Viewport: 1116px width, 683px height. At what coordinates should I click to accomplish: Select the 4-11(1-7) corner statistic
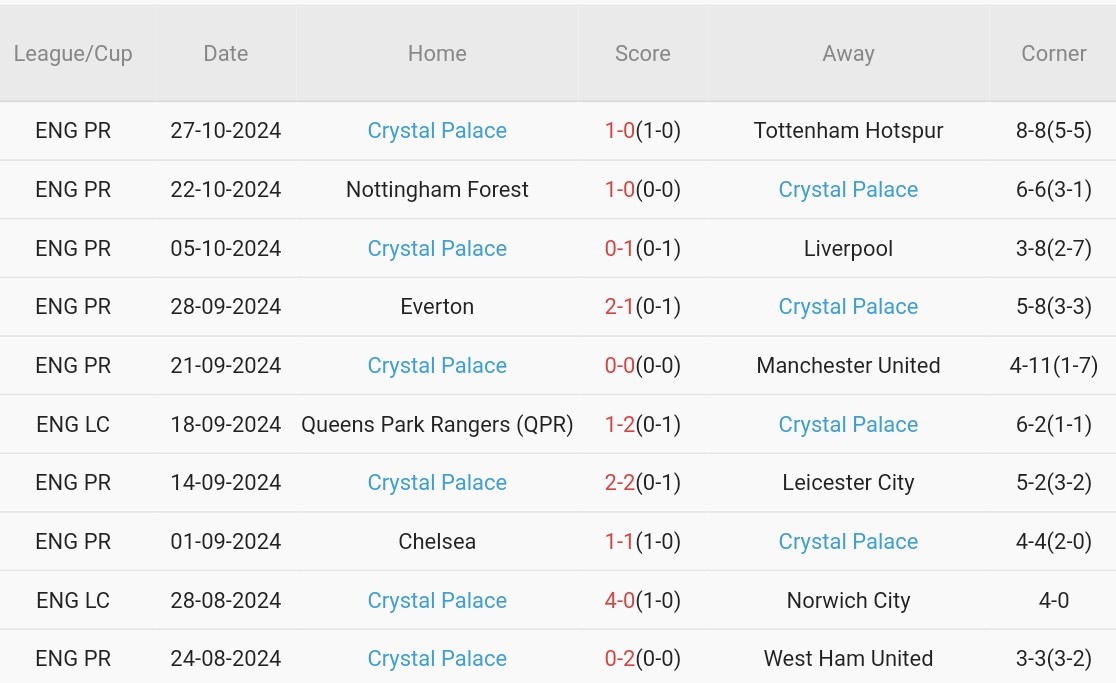[1053, 366]
